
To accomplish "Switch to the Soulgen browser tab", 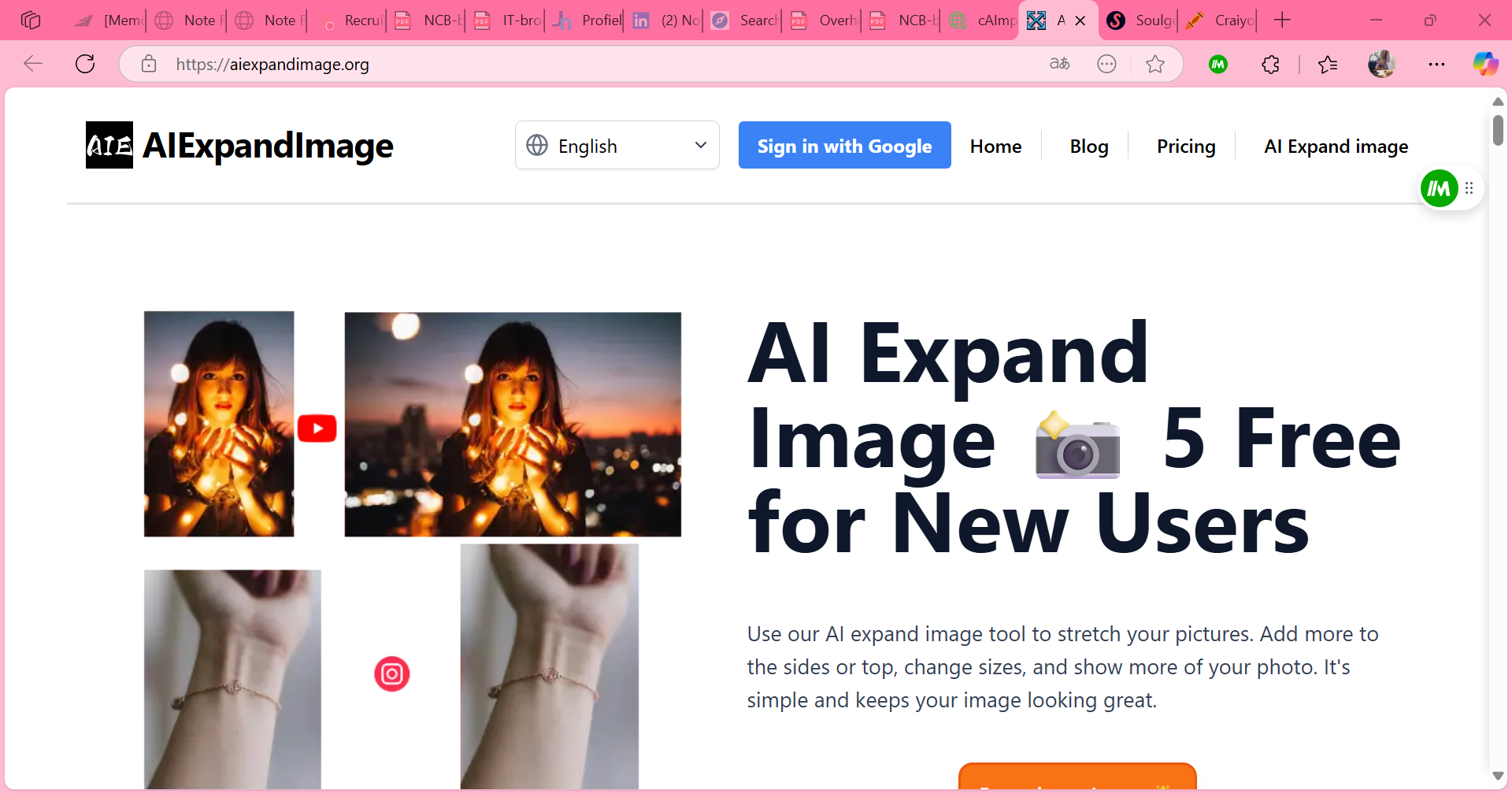I will pos(1138,20).
